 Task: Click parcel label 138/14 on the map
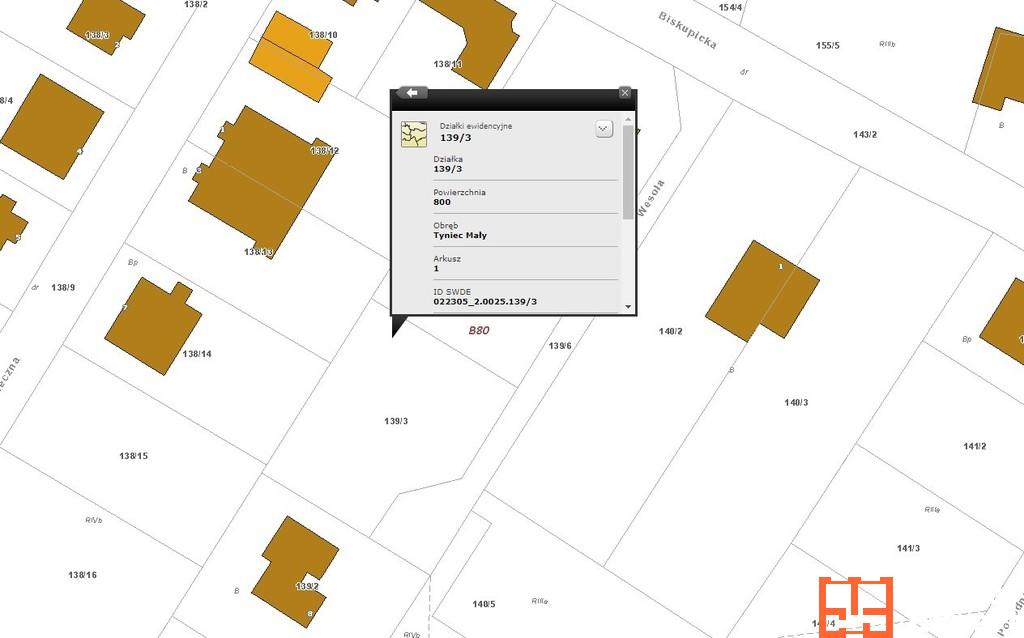pos(197,354)
